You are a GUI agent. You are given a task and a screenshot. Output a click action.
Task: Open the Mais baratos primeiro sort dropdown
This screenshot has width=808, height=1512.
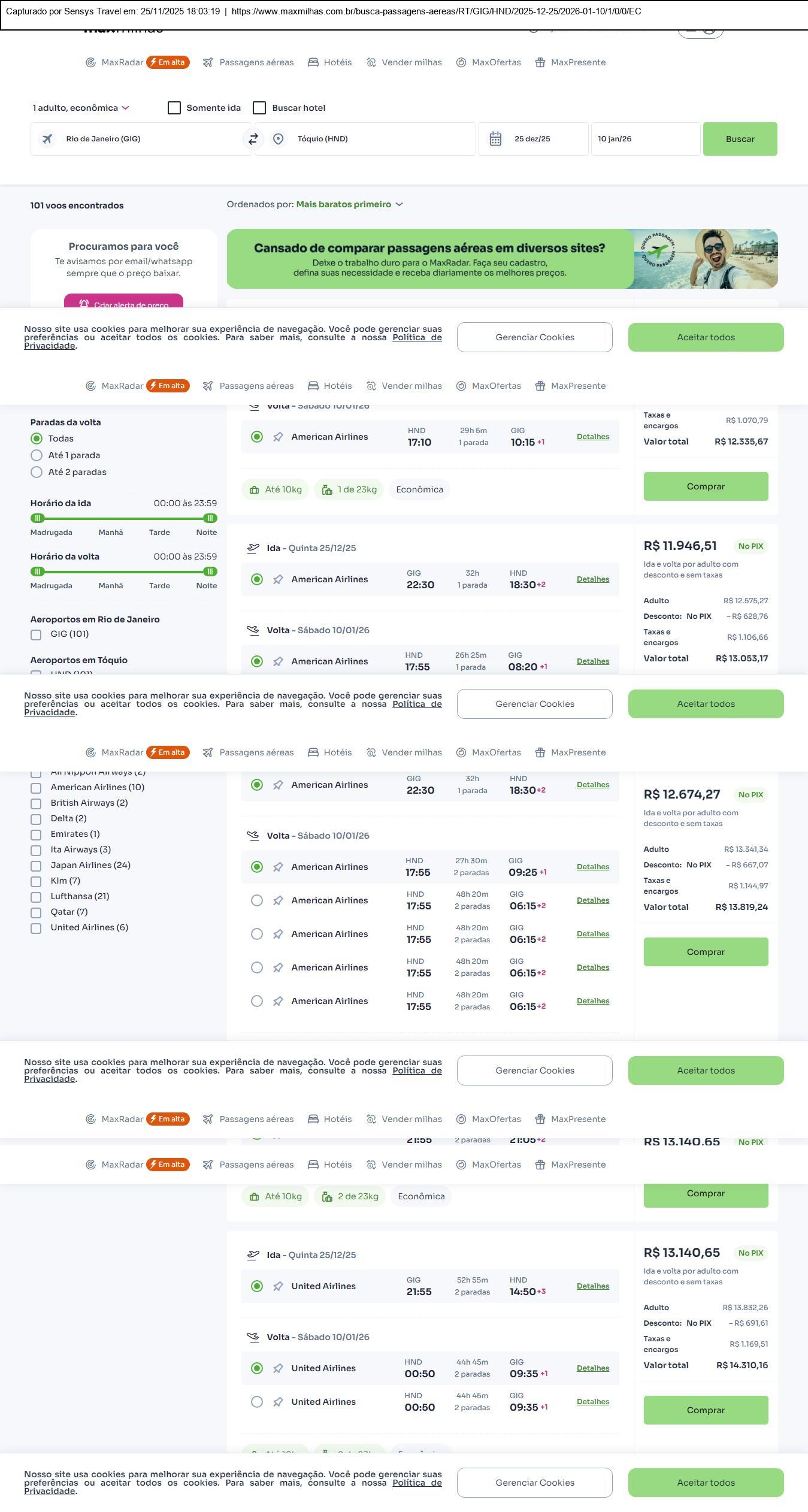[349, 204]
